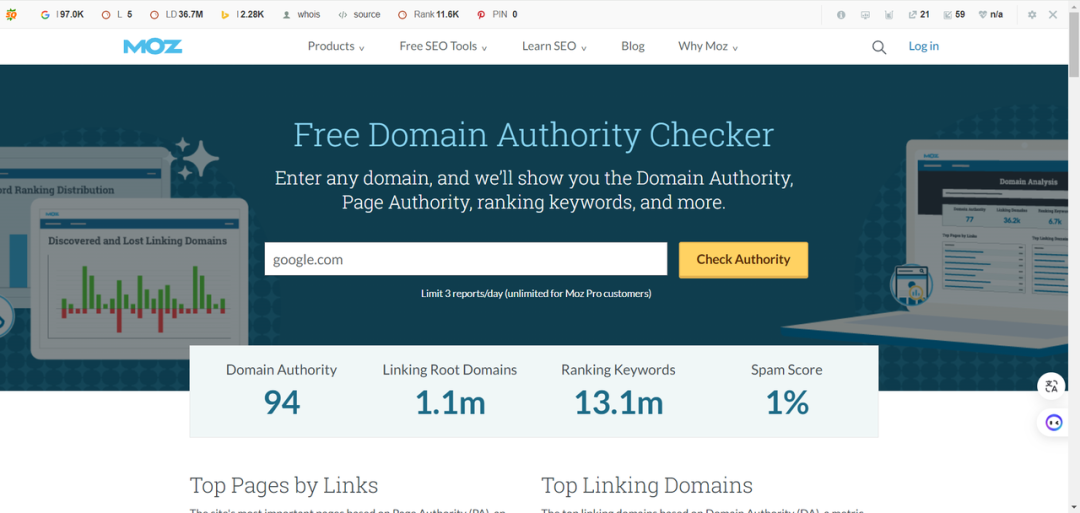Screen dimensions: 1080x513
Task: Expand the Why Moz menu
Action: click(x=708, y=46)
